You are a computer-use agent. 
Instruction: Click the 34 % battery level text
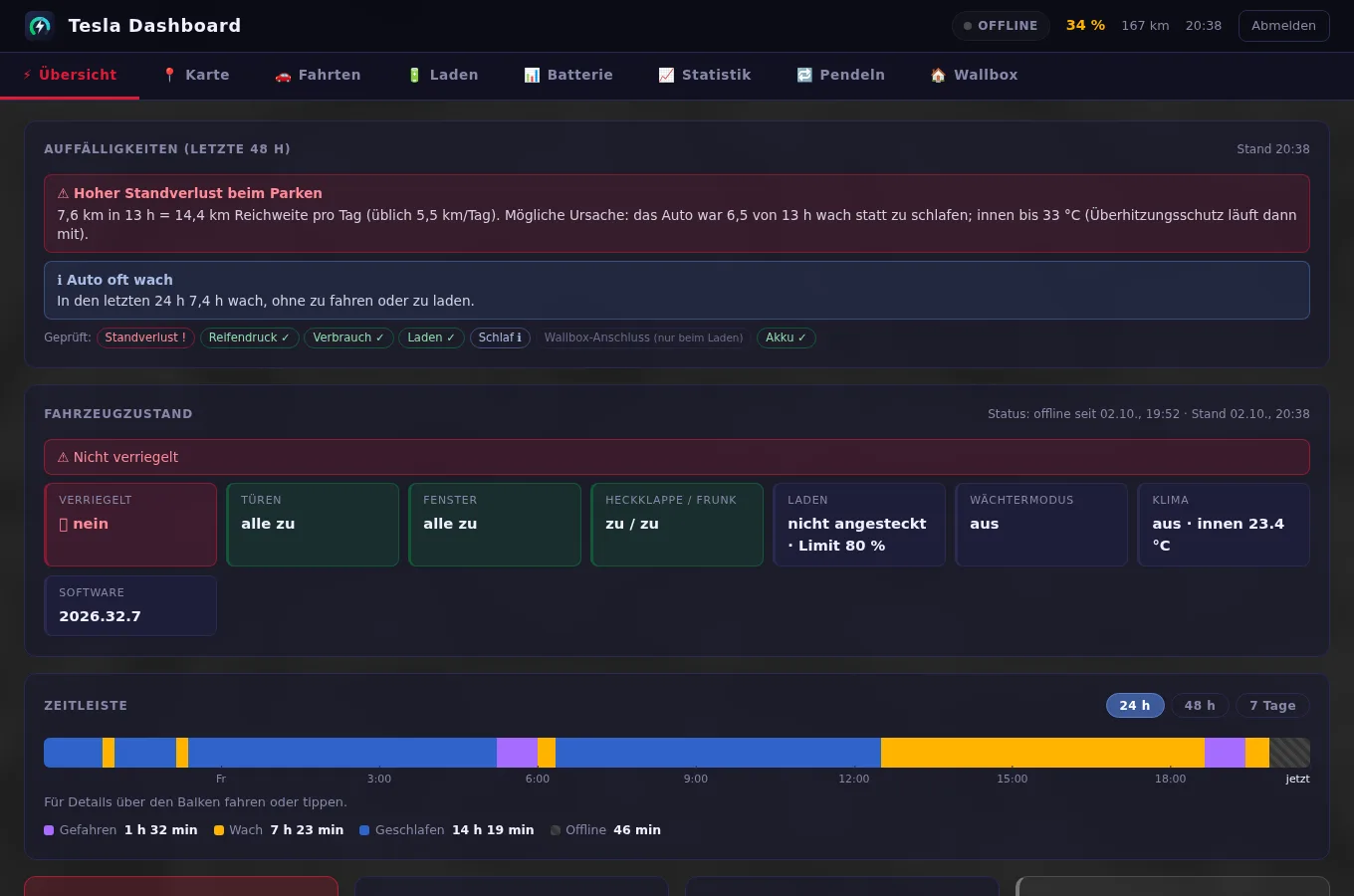pos(1085,26)
